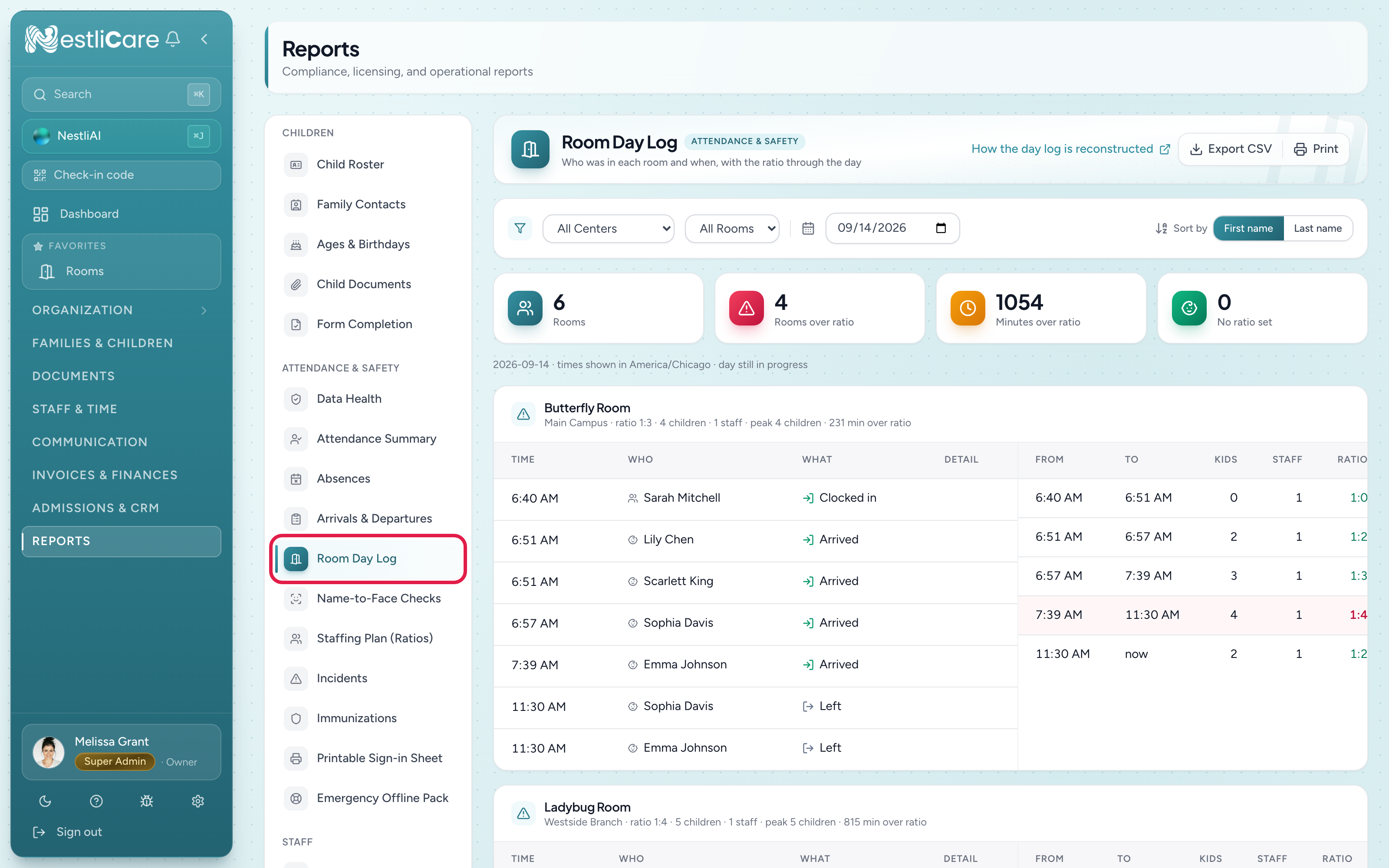The image size is (1389, 868).
Task: Sort by Last name
Action: [1317, 228]
